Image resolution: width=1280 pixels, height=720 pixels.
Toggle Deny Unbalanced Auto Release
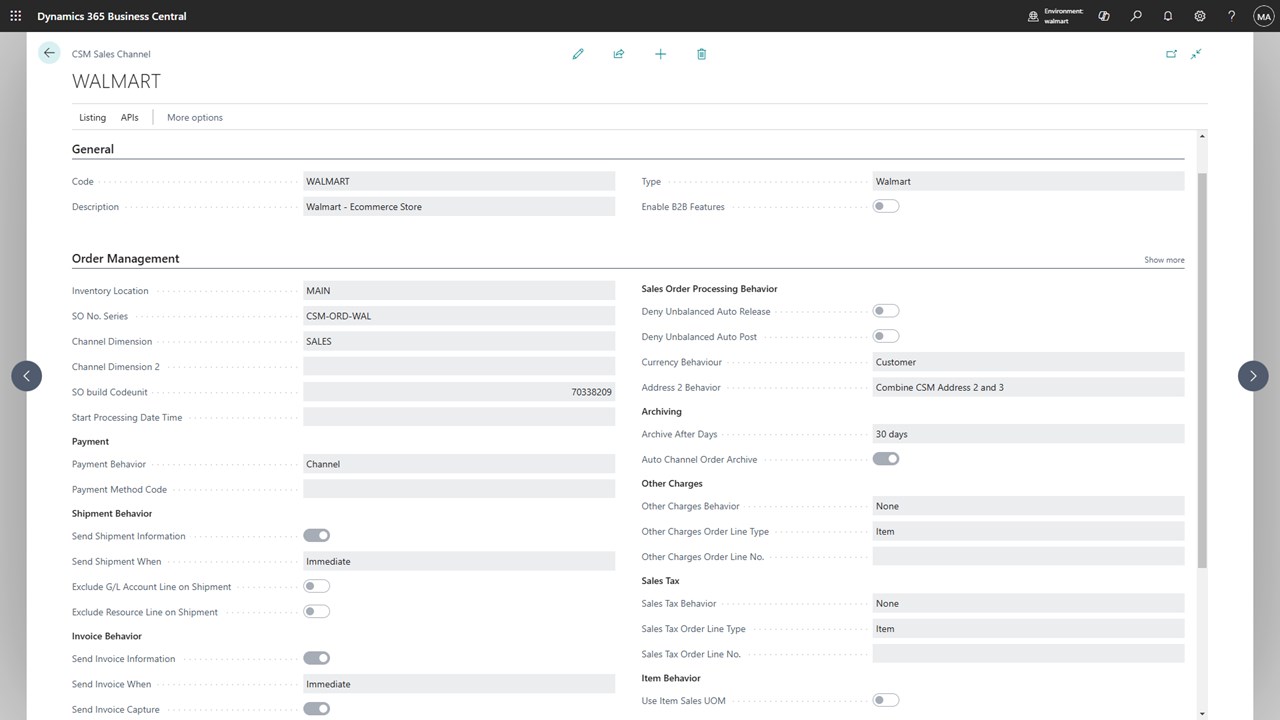tap(886, 311)
